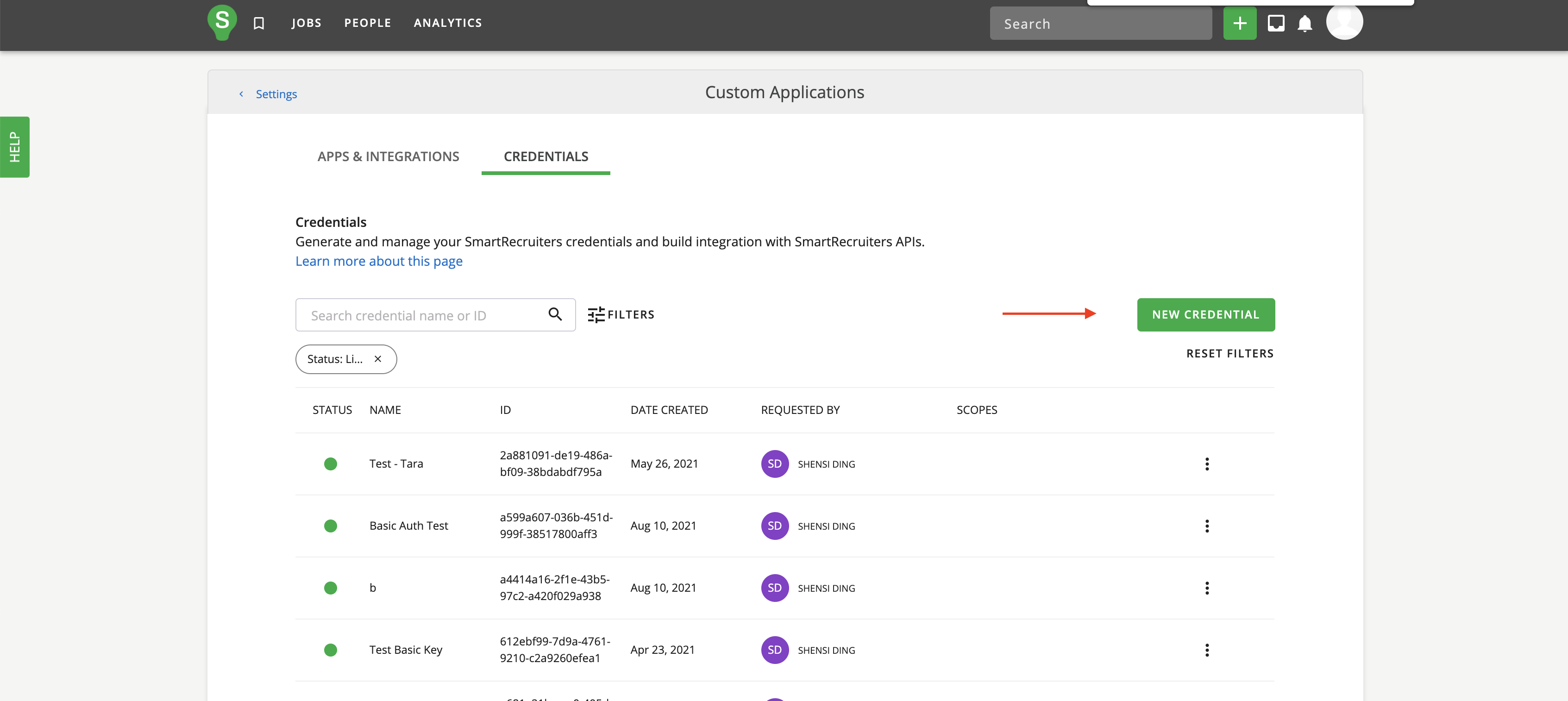Click the New Credential button

pyautogui.click(x=1205, y=314)
